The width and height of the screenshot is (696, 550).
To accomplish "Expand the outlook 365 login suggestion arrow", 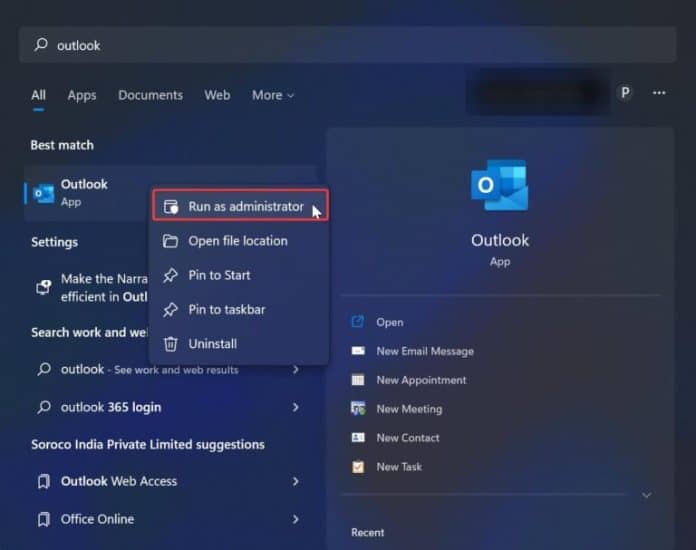I will tap(295, 407).
